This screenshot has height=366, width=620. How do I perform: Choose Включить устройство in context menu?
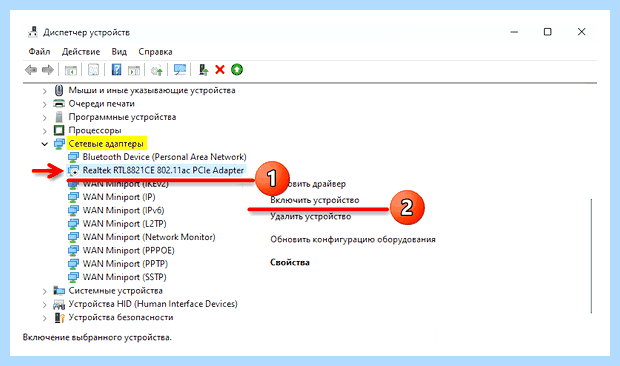(315, 200)
